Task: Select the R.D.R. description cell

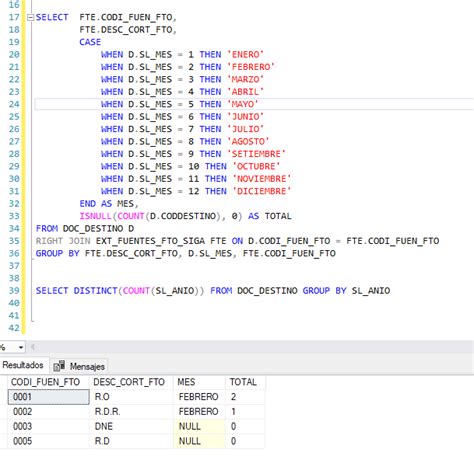Action: 131,412
